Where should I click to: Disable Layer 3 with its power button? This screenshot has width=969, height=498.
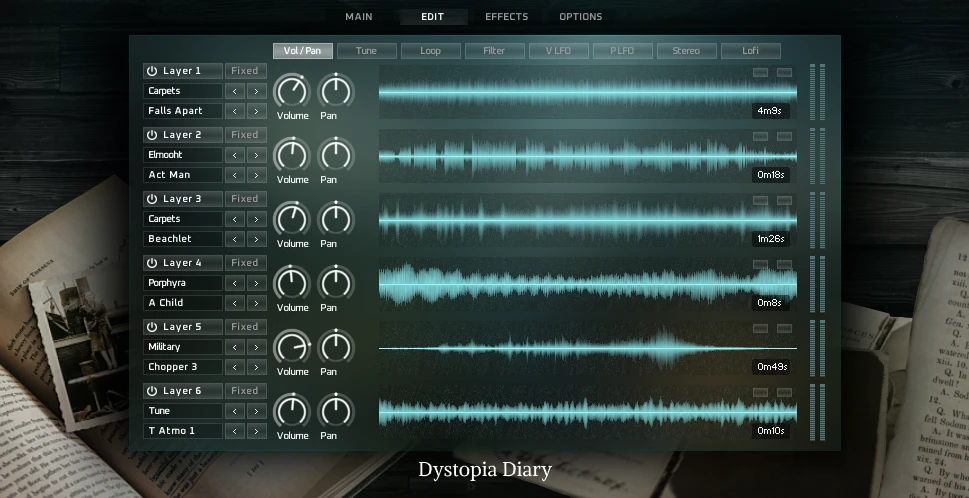152,199
